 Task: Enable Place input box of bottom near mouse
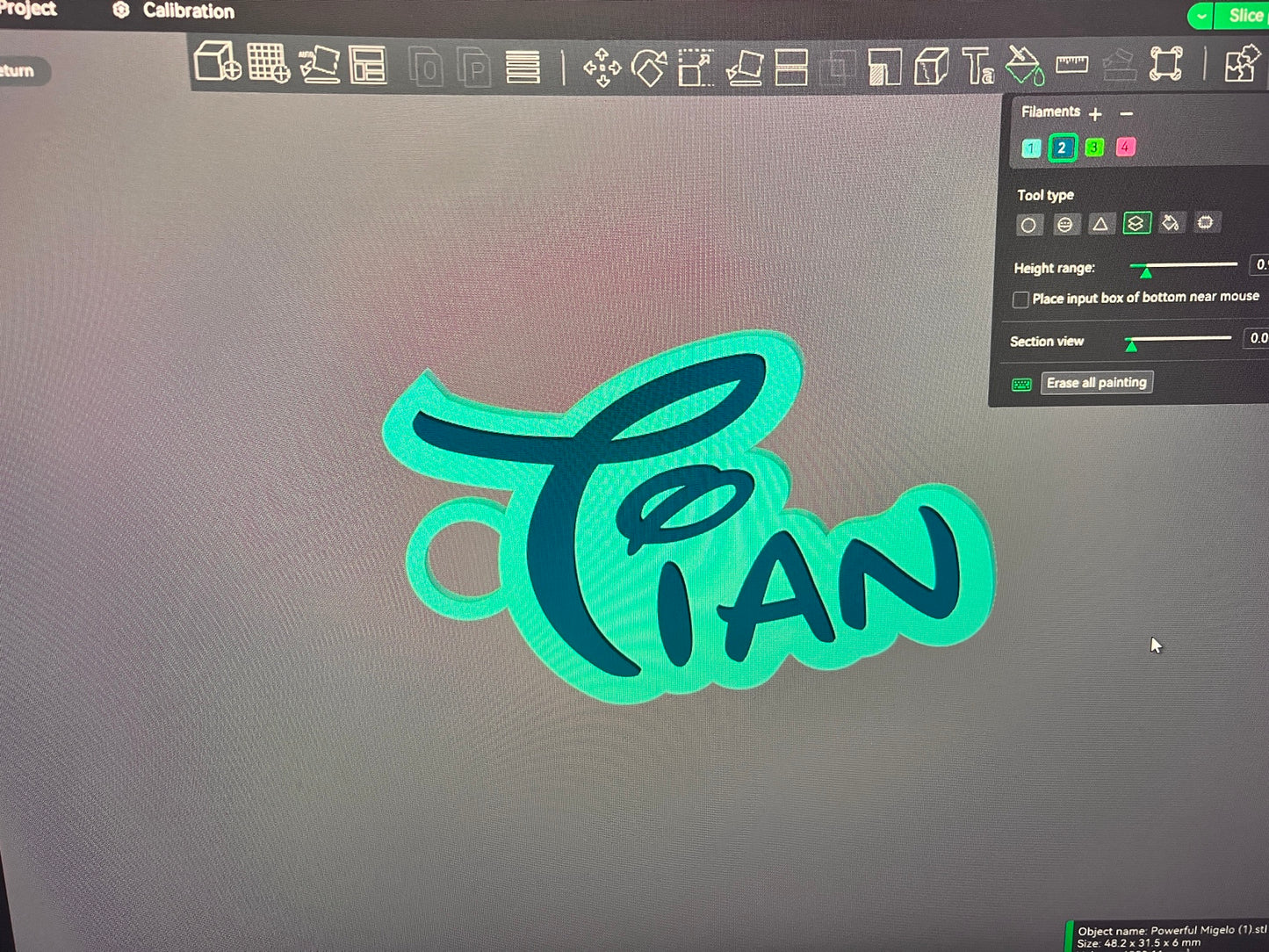pyautogui.click(x=1020, y=299)
